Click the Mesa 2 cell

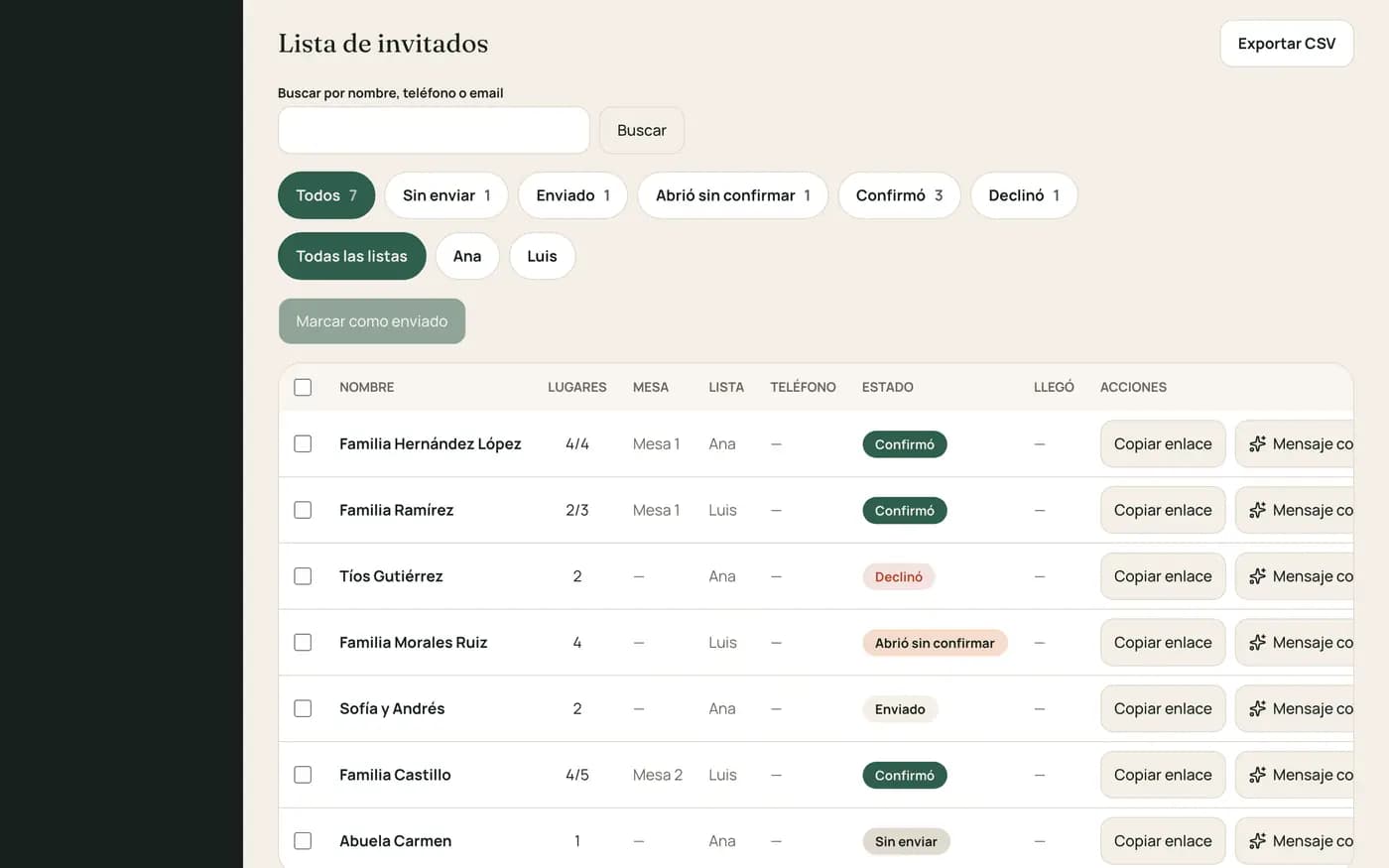(x=658, y=775)
